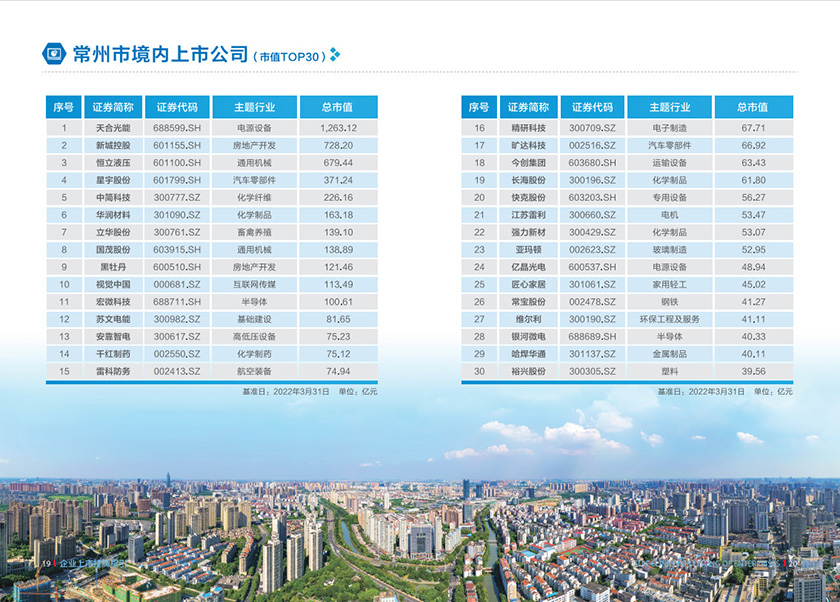Click market value "1,263.12"
The height and width of the screenshot is (602, 840).
pos(339,128)
